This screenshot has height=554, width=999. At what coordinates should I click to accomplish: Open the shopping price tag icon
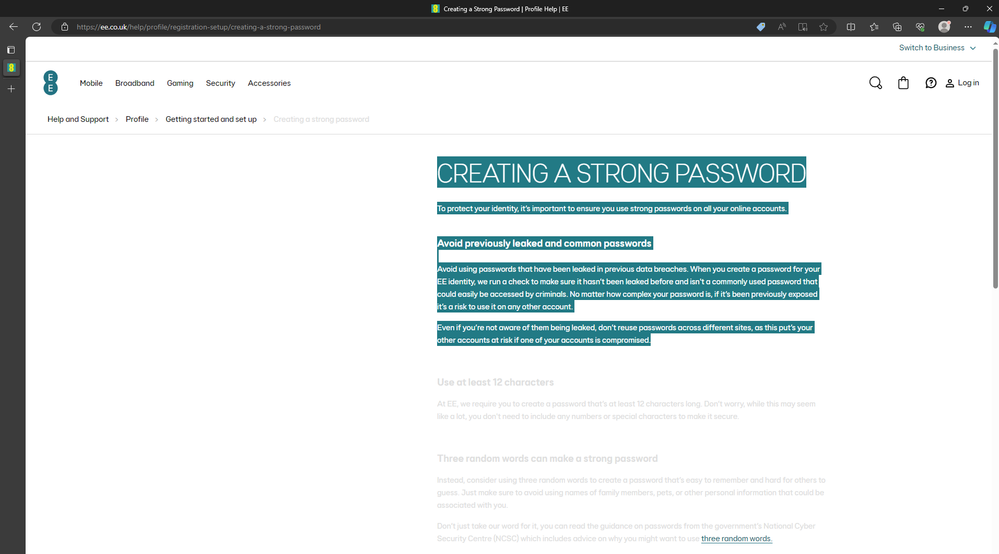[x=761, y=27]
